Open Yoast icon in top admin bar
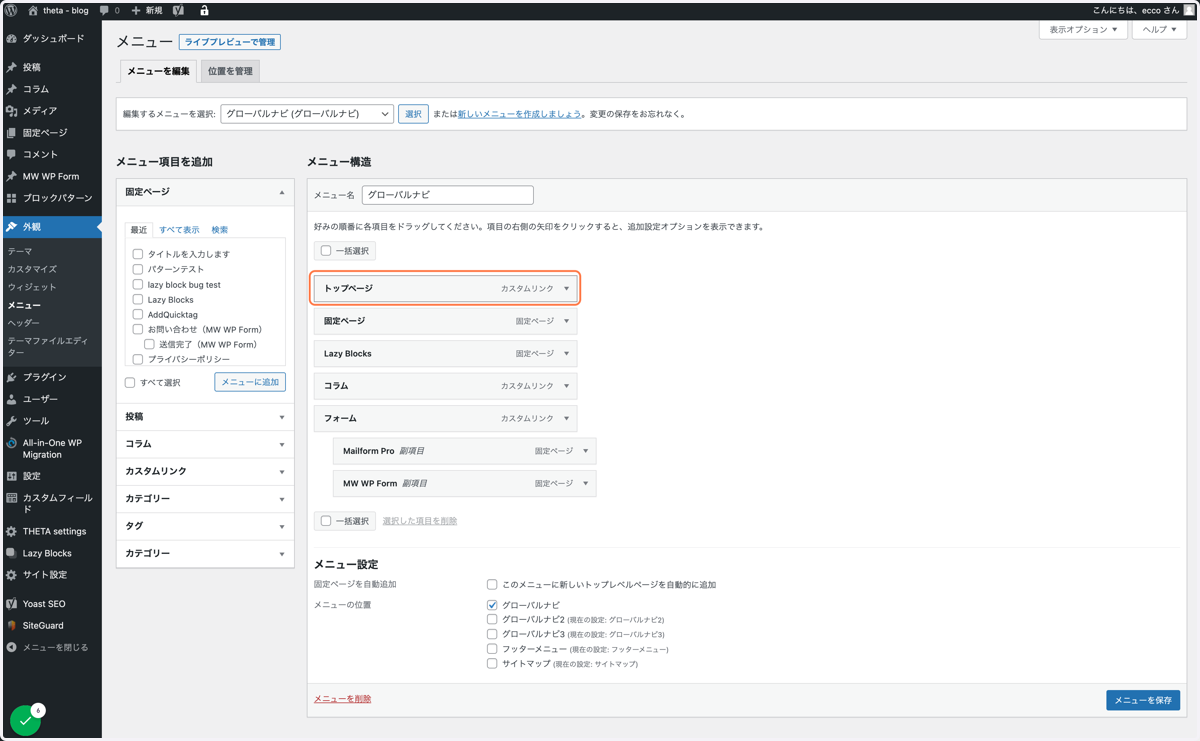The height and width of the screenshot is (741, 1200). click(x=178, y=10)
